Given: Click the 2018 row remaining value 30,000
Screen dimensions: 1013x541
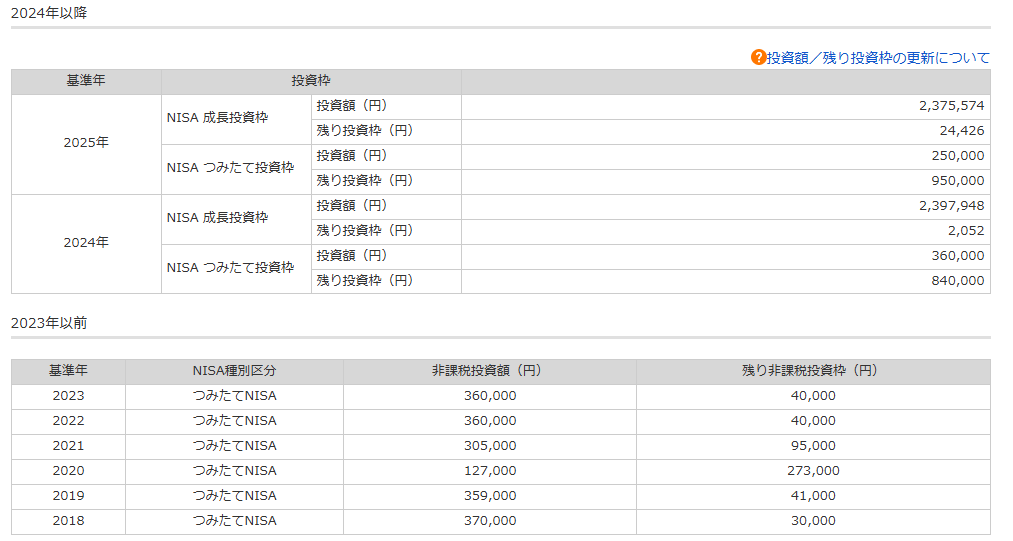Looking at the screenshot, I should pyautogui.click(x=813, y=521).
